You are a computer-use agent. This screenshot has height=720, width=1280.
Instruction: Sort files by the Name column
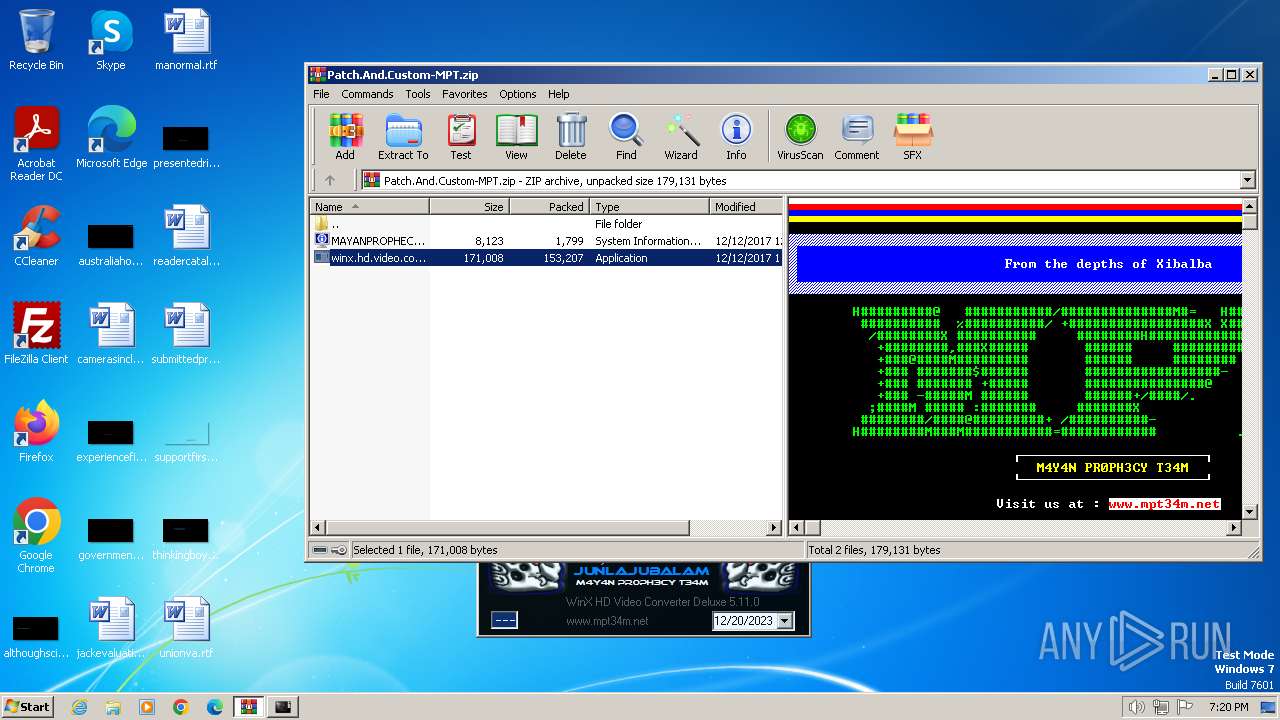point(369,207)
